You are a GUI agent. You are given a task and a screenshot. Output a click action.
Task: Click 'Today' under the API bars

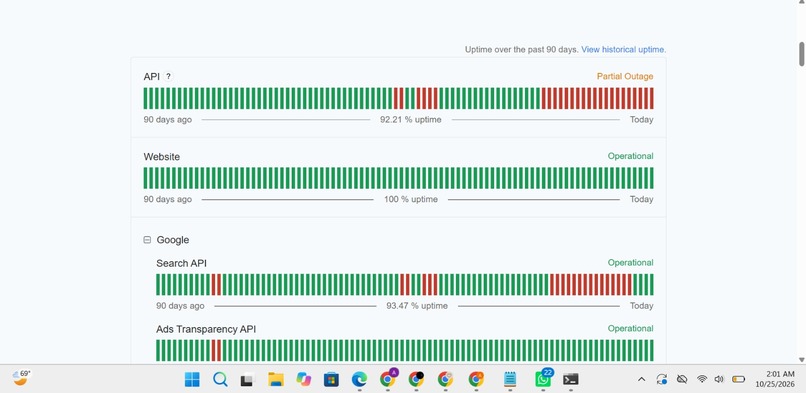point(642,120)
